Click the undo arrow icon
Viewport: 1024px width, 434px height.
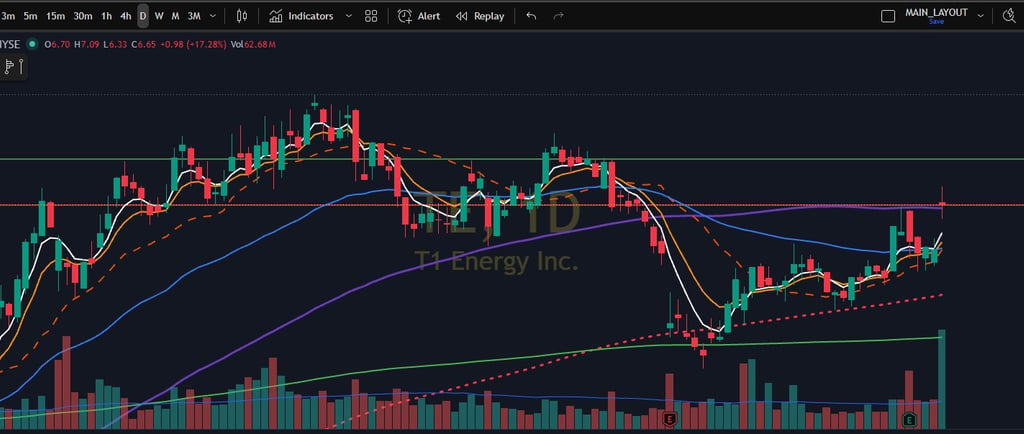531,16
